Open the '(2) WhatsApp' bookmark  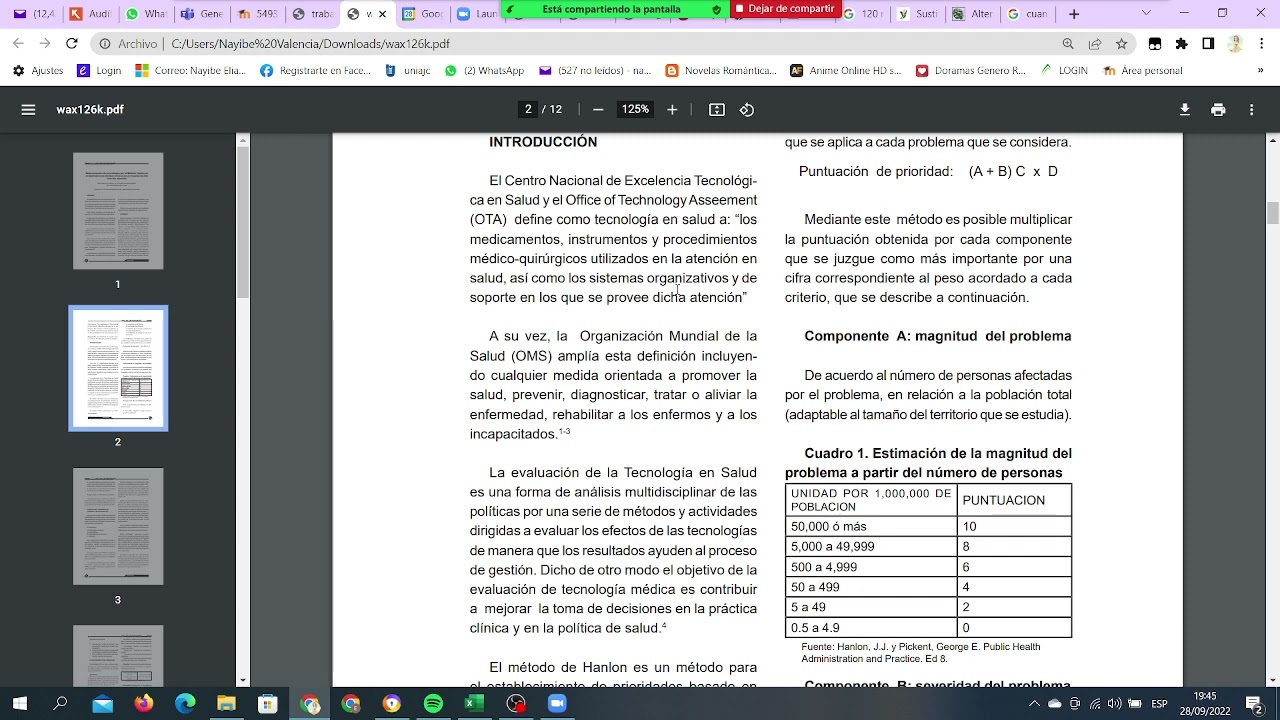[485, 71]
